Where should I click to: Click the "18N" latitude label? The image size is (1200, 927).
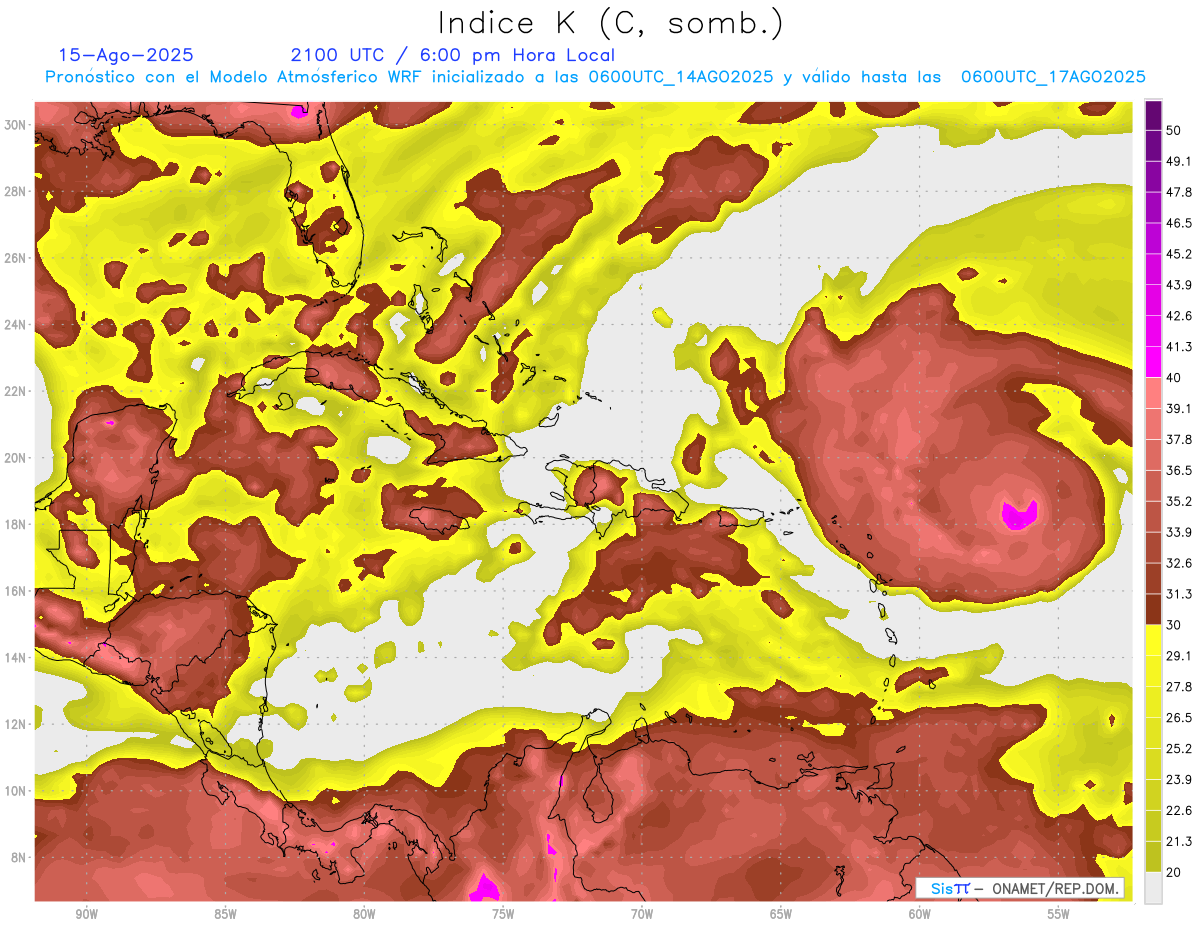pos(16,524)
